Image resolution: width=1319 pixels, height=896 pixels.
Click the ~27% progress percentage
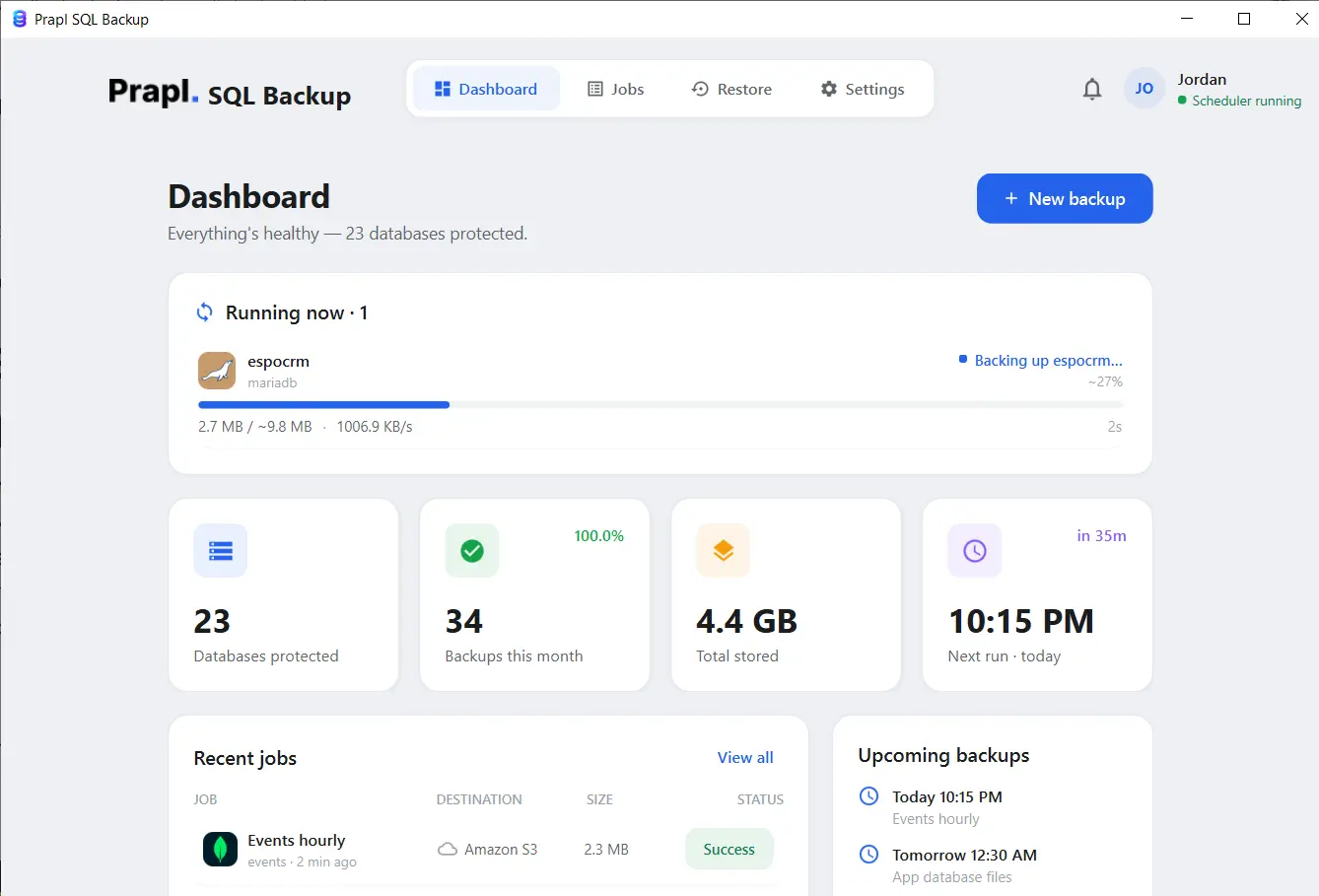click(1105, 381)
